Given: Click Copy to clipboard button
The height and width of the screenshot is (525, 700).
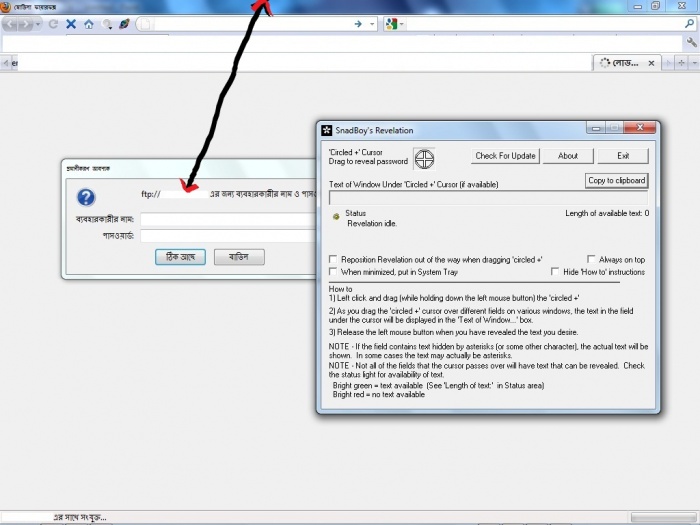Looking at the screenshot, I should 617,180.
